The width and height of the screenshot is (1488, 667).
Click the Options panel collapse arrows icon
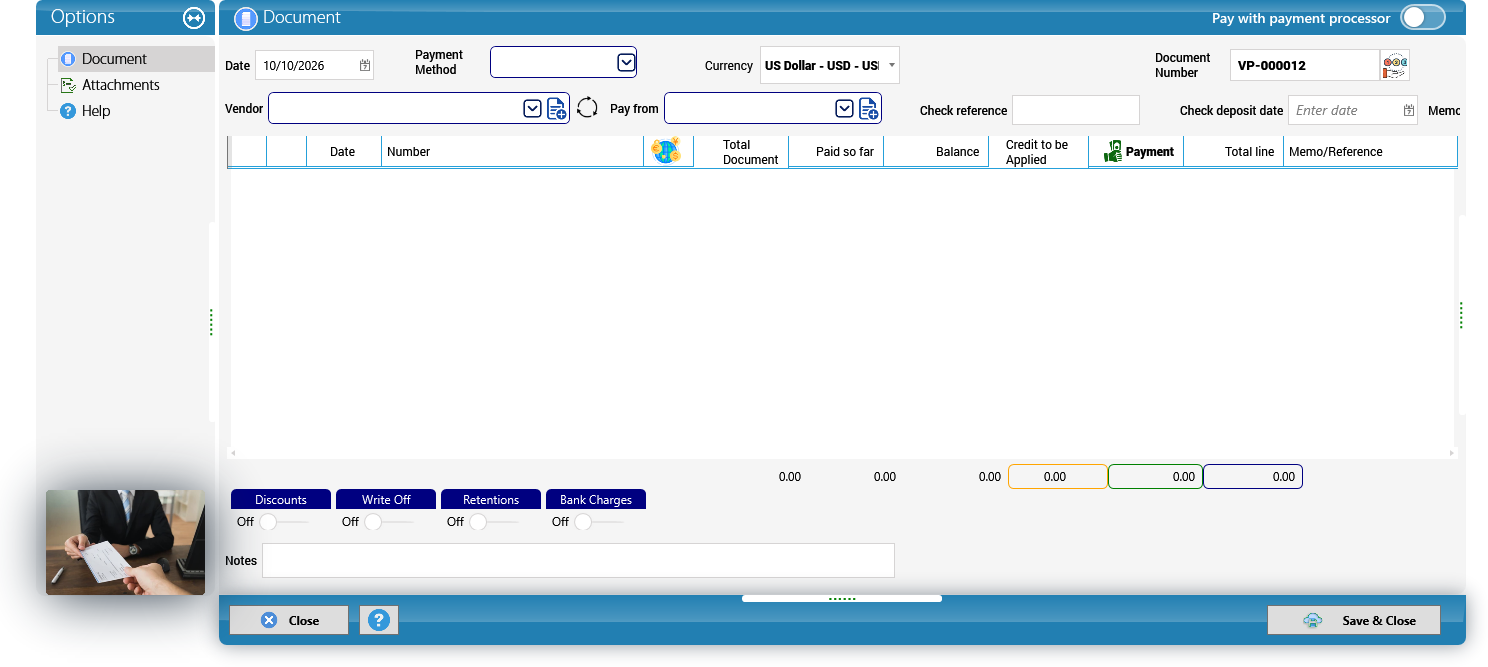(194, 18)
